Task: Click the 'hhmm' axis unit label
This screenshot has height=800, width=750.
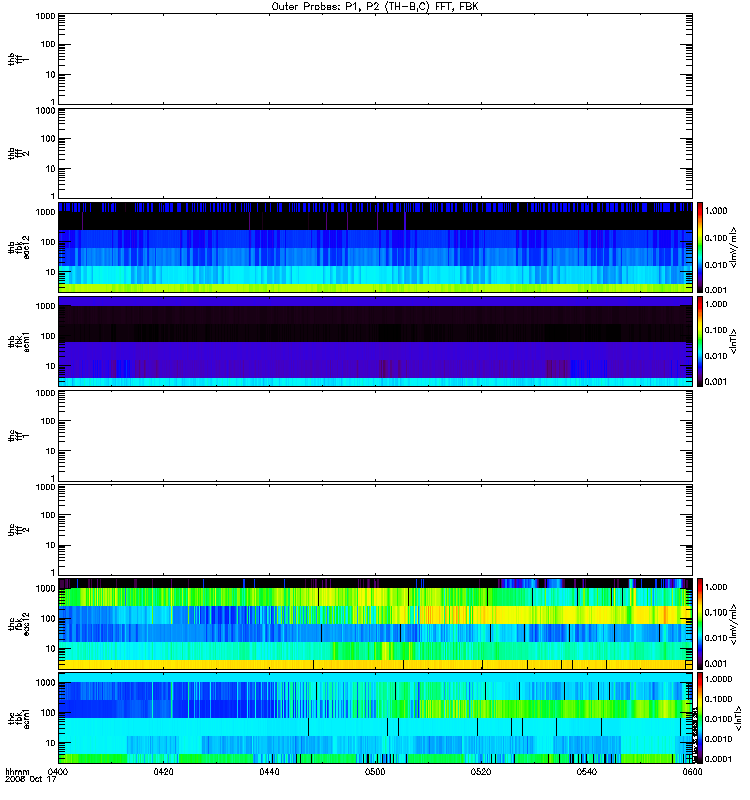Action: pyautogui.click(x=17, y=772)
